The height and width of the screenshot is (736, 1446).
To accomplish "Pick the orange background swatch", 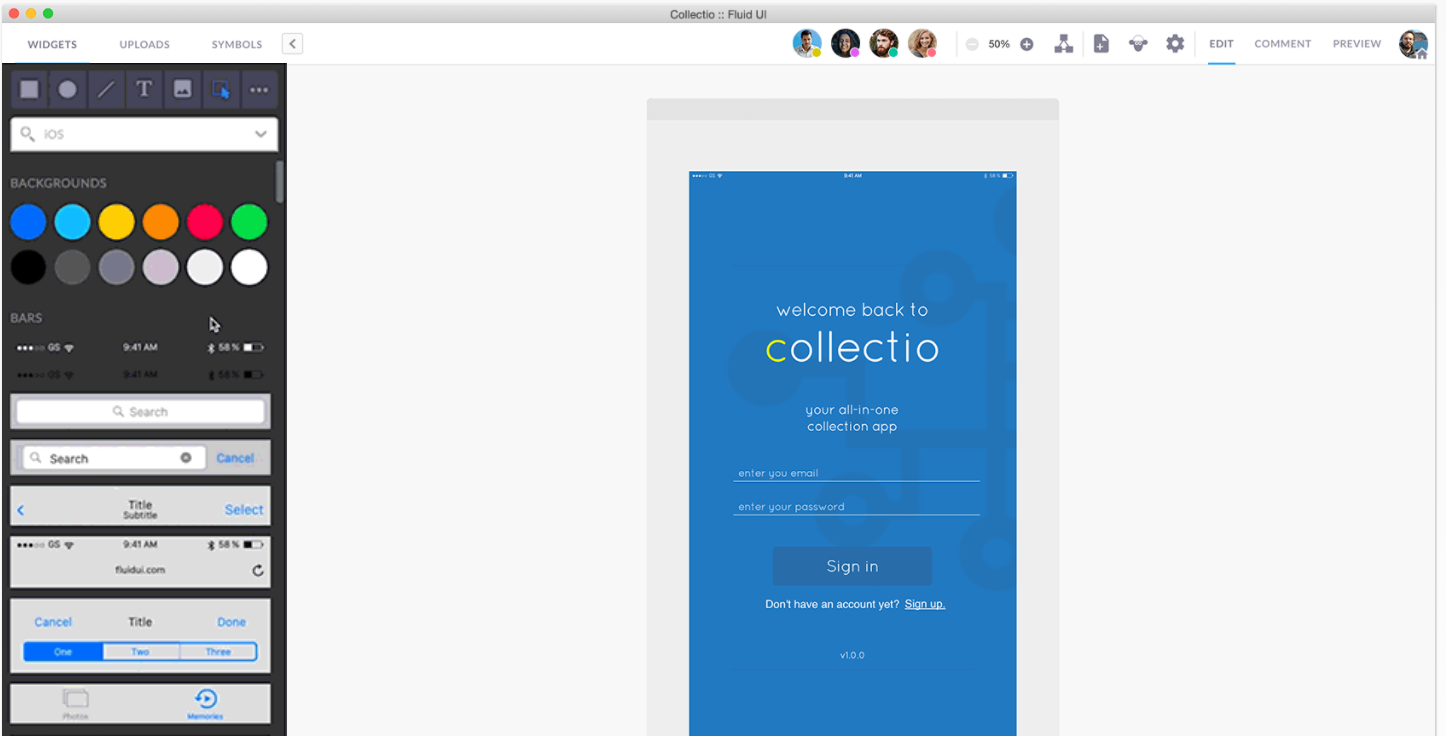I will (160, 222).
